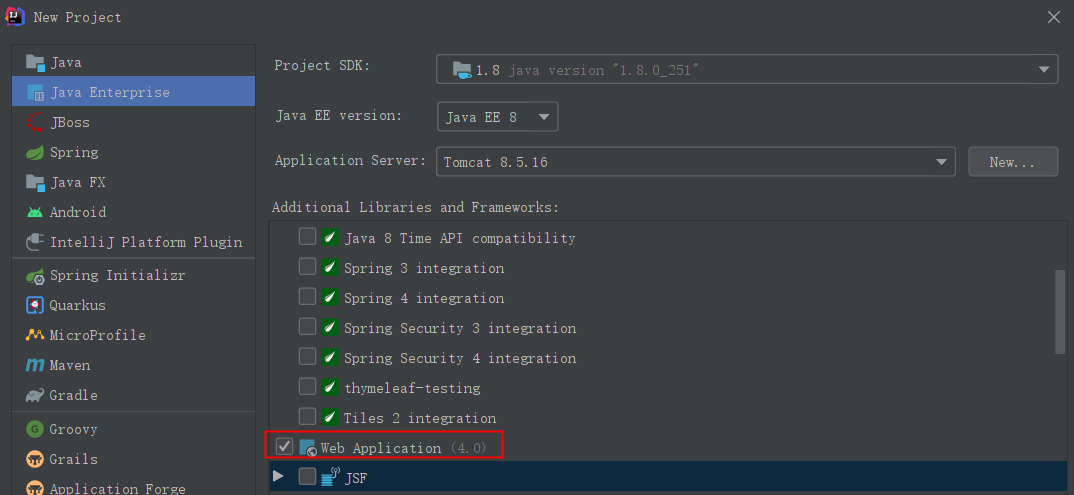Enable the JSF checkbox
This screenshot has width=1074, height=495.
[x=308, y=476]
